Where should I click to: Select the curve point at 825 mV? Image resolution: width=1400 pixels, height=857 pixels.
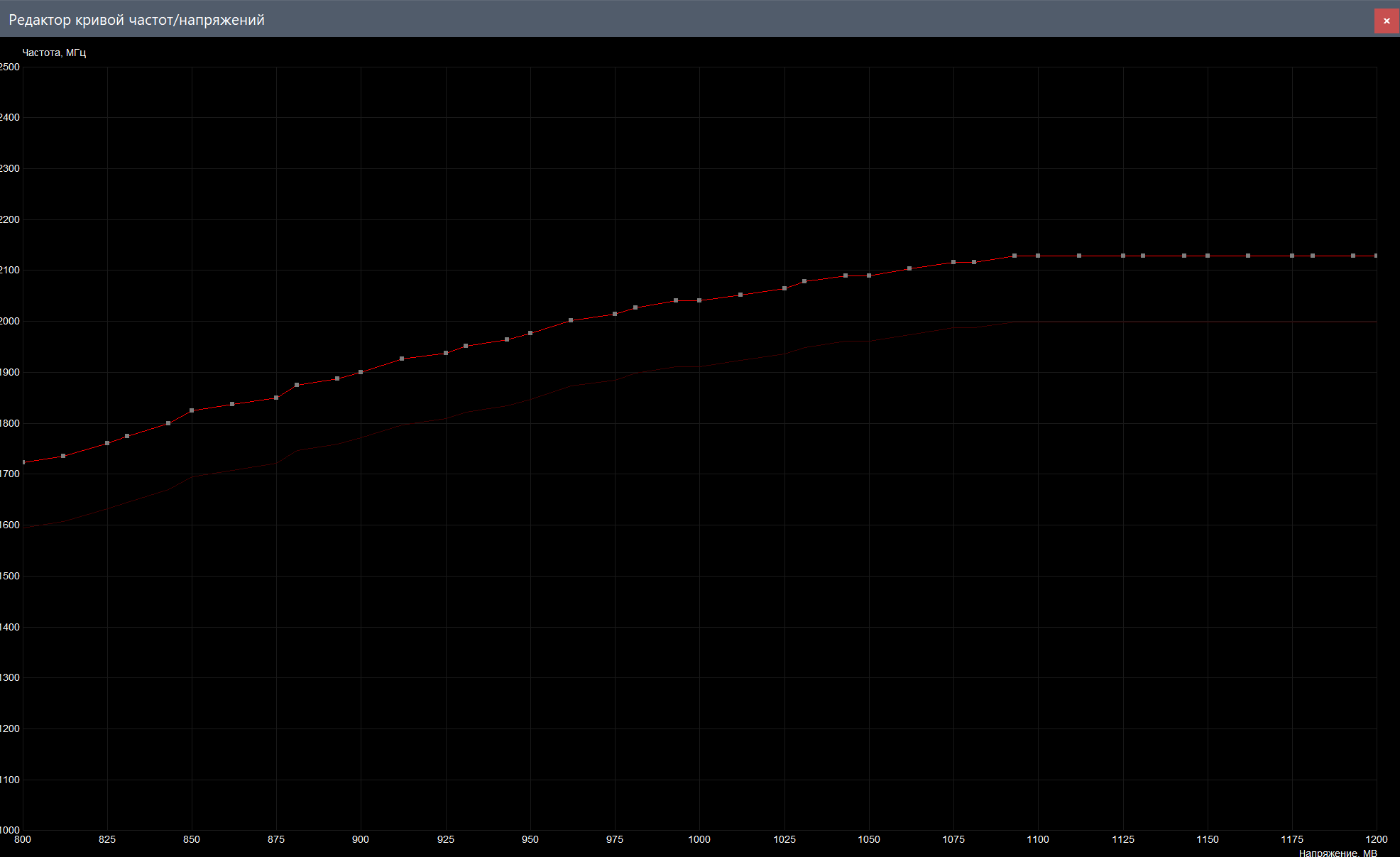click(x=107, y=443)
